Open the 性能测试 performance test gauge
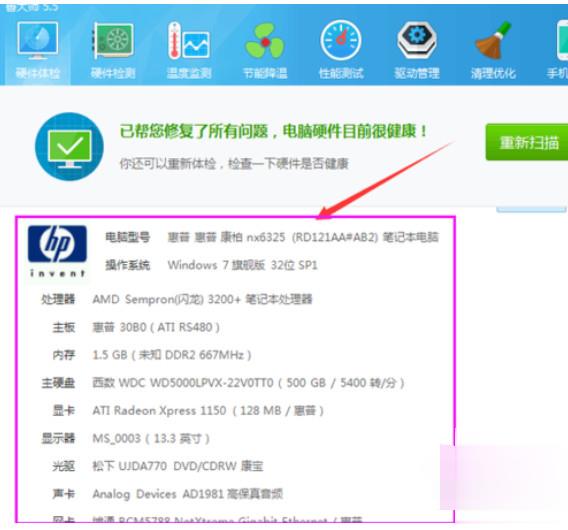The width and height of the screenshot is (568, 530). [341, 50]
